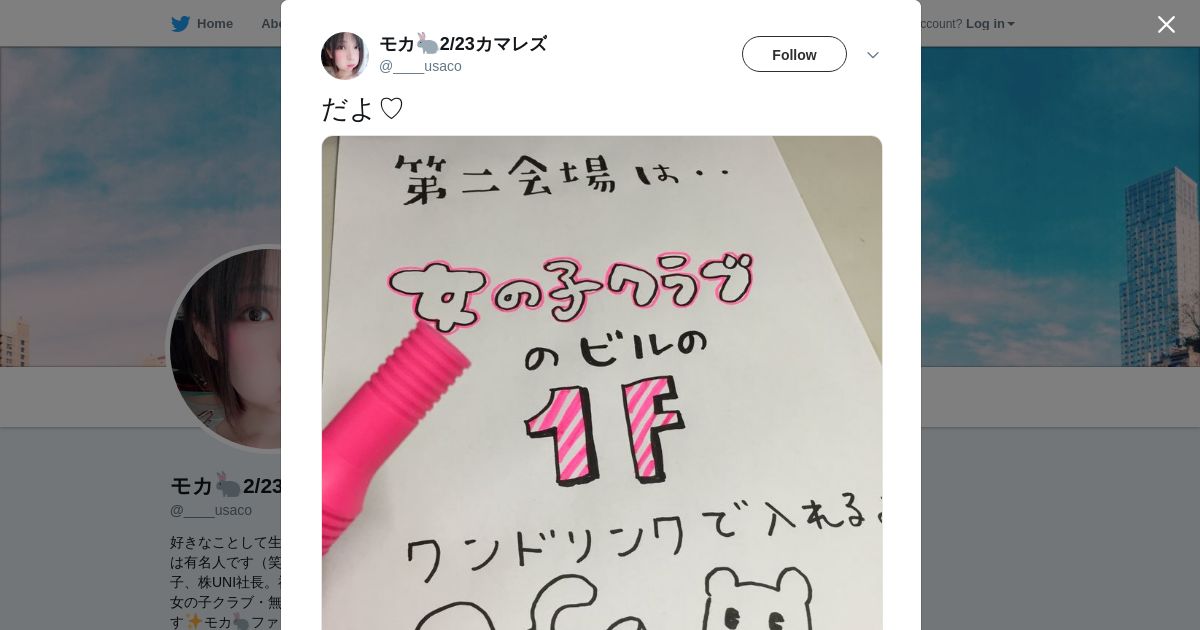This screenshot has width=1200, height=630.
Task: Go to the Home menu item
Action: (x=214, y=24)
